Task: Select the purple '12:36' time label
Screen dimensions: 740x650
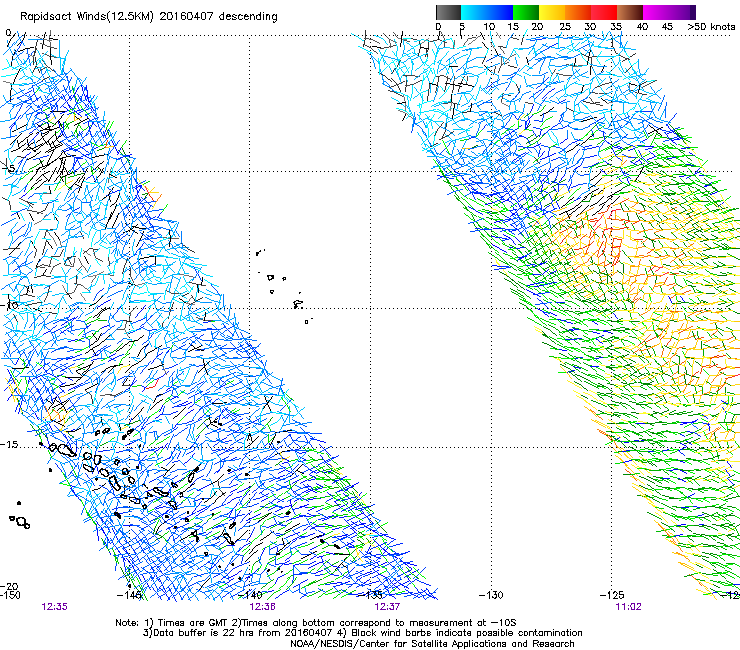Action: point(262,607)
